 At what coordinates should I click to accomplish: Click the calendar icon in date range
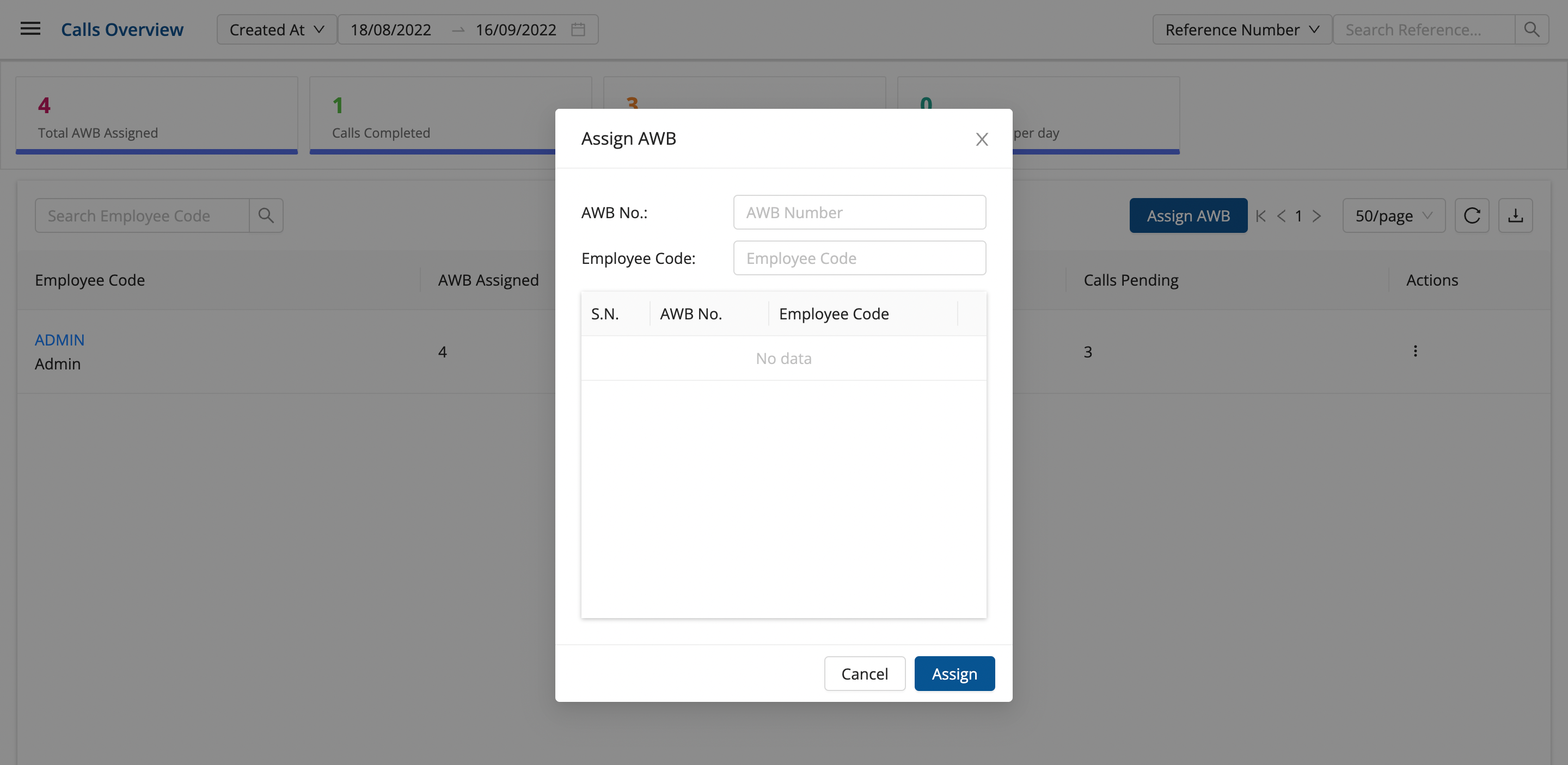pyautogui.click(x=578, y=29)
